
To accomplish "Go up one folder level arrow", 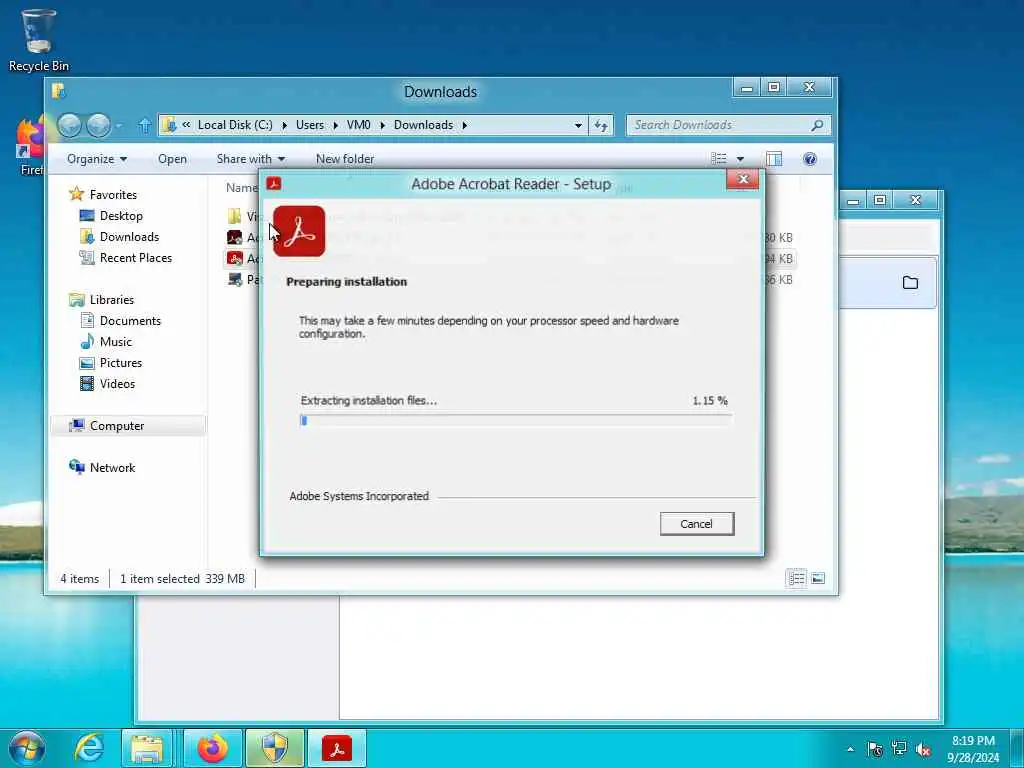I will pos(144,125).
